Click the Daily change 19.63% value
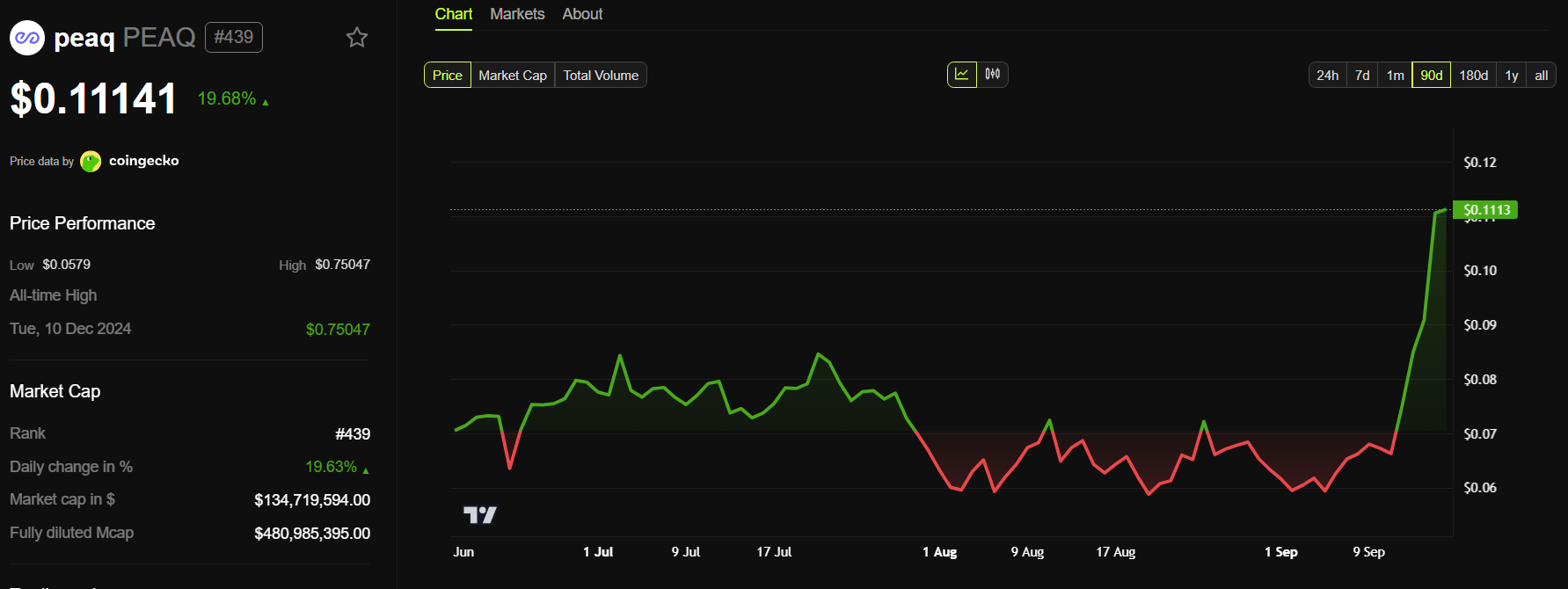 tap(332, 467)
